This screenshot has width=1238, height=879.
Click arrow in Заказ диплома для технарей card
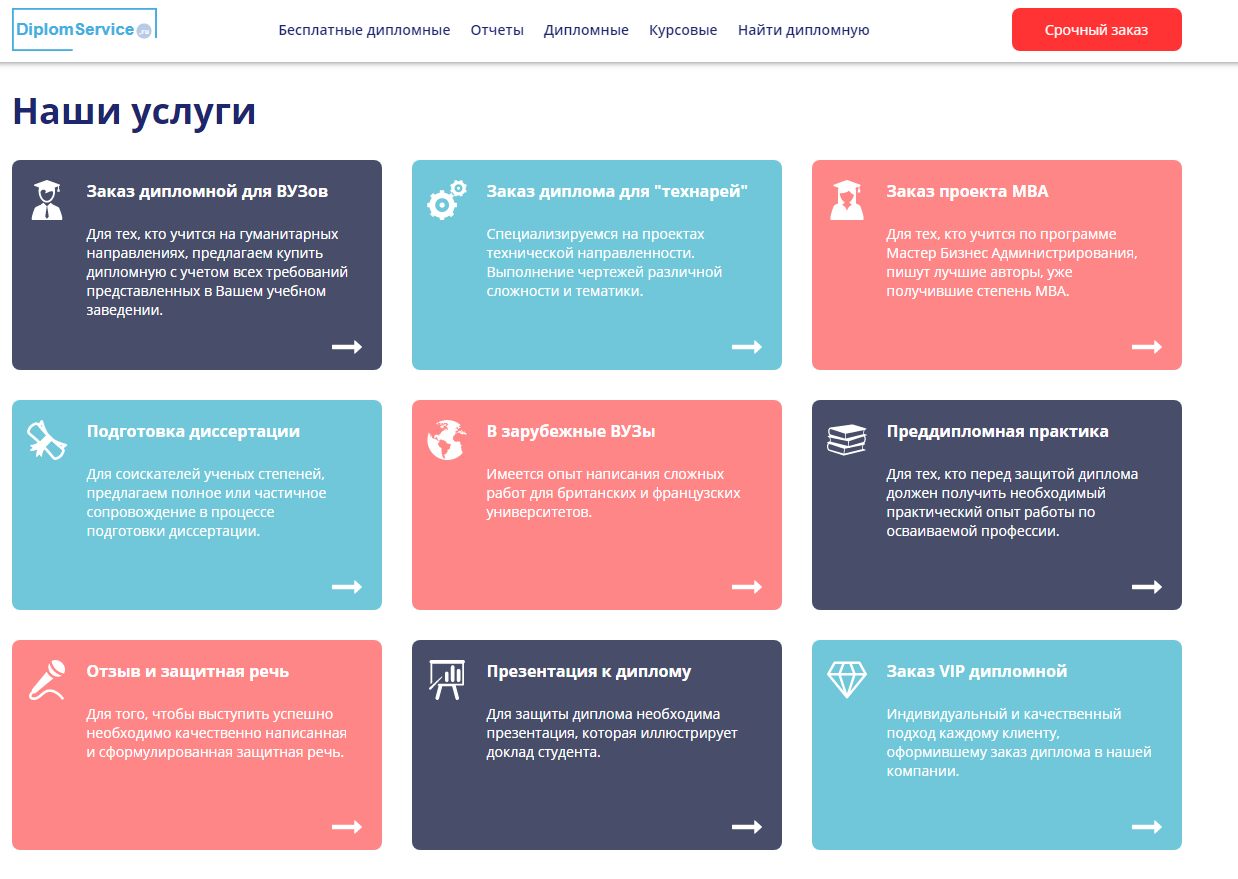[747, 347]
